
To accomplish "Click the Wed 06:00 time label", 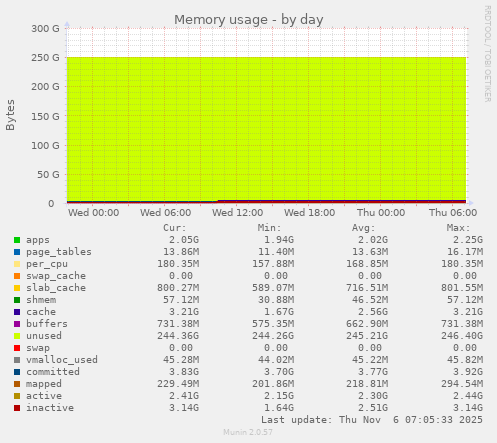I will click(166, 213).
